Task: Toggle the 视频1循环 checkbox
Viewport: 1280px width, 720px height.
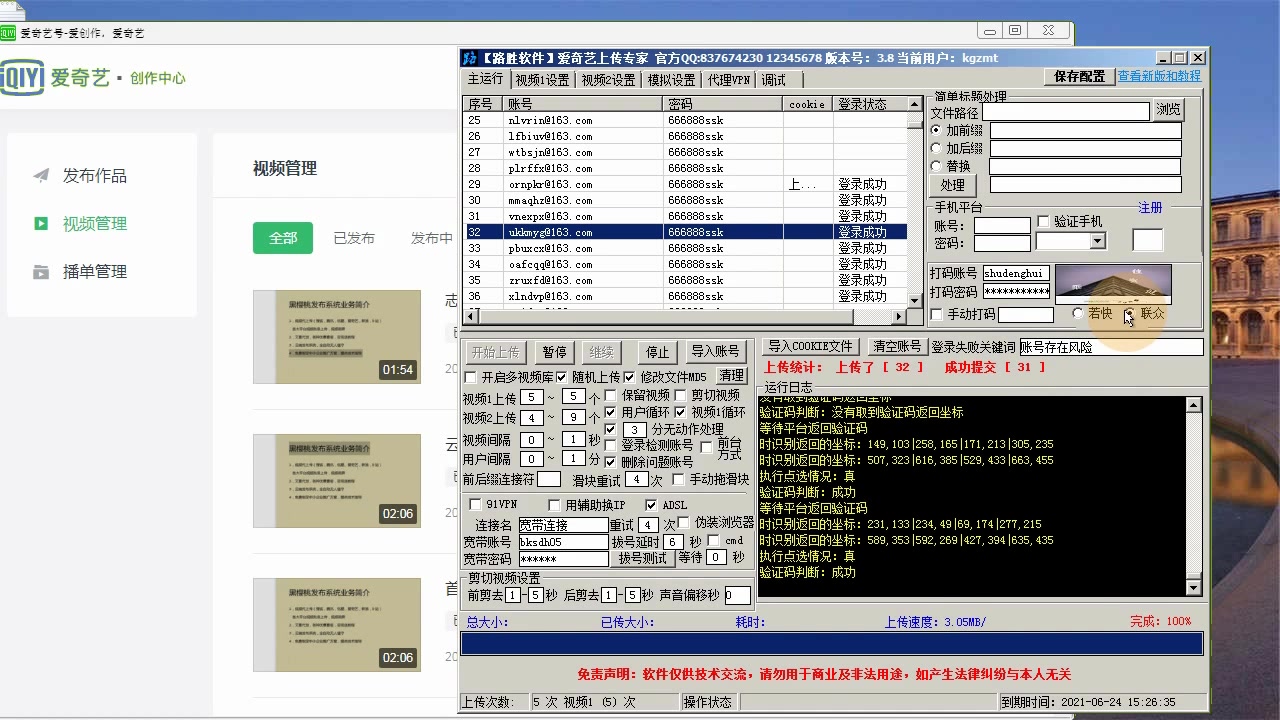Action: (x=681, y=412)
